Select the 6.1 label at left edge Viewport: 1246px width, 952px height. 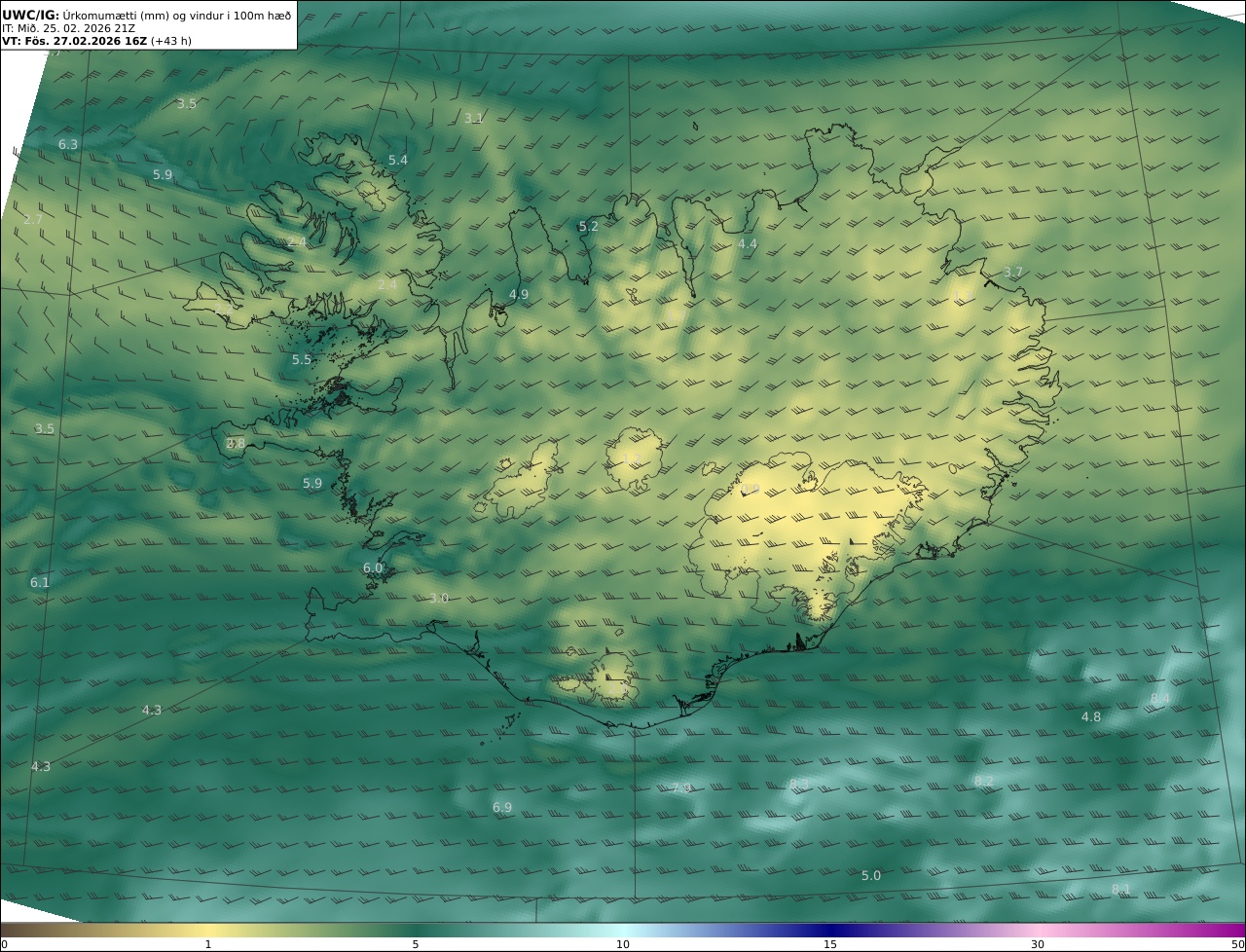click(x=39, y=582)
